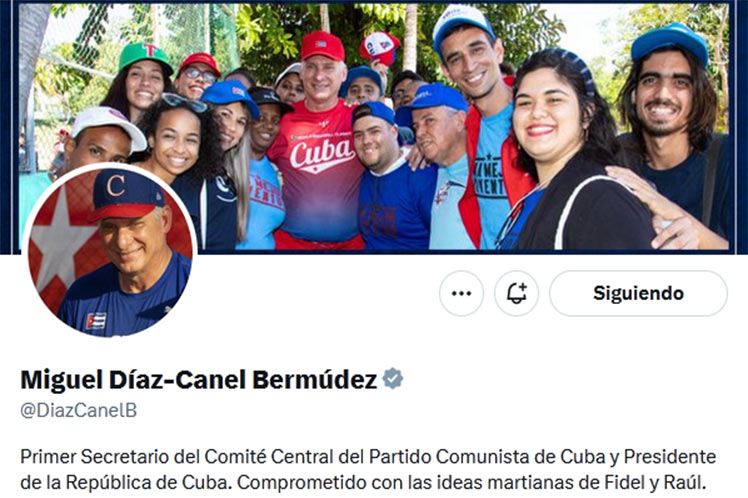Image resolution: width=748 pixels, height=498 pixels.
Task: Click the long-haired man's blue cap at right
Action: coord(670,42)
